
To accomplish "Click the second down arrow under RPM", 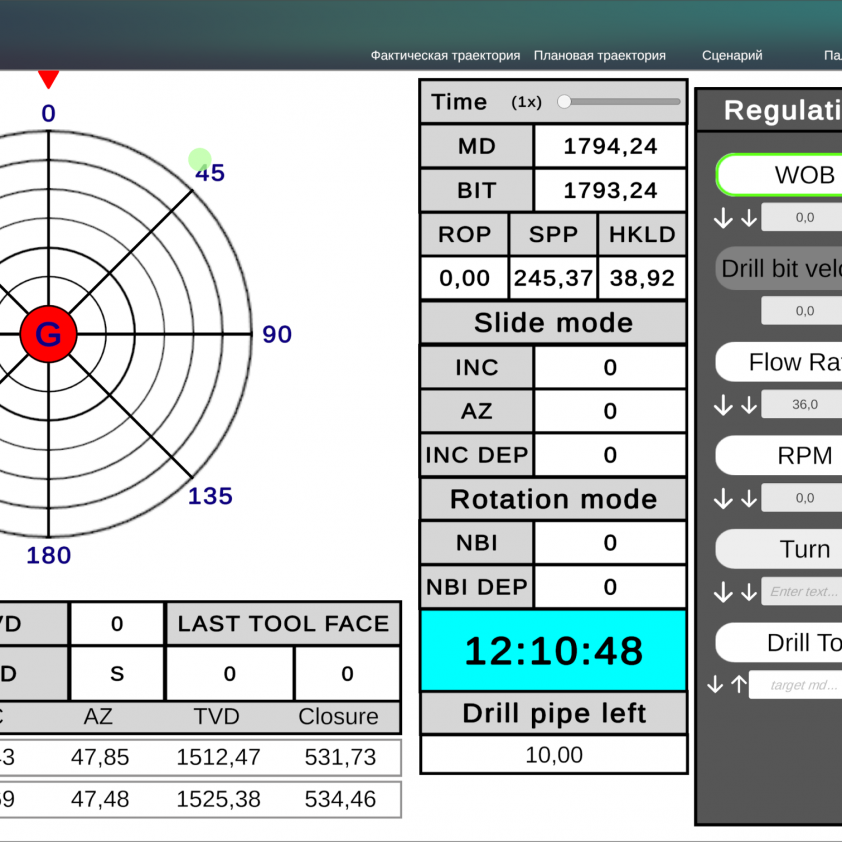I will [x=749, y=498].
